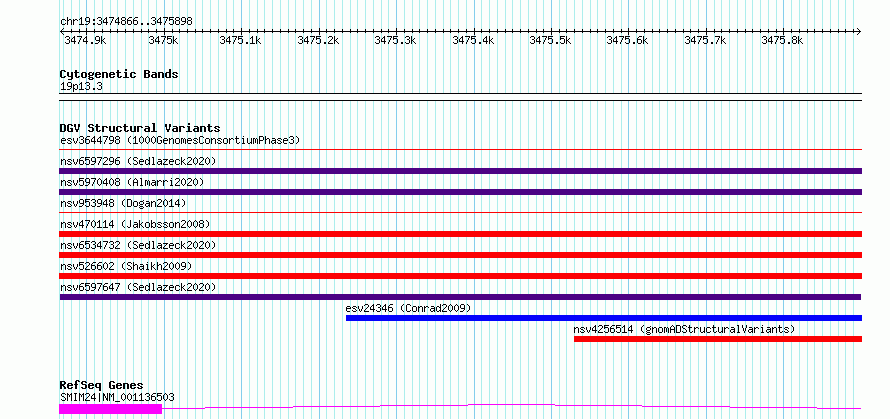Click the 3475k ruler tick label

click(163, 40)
